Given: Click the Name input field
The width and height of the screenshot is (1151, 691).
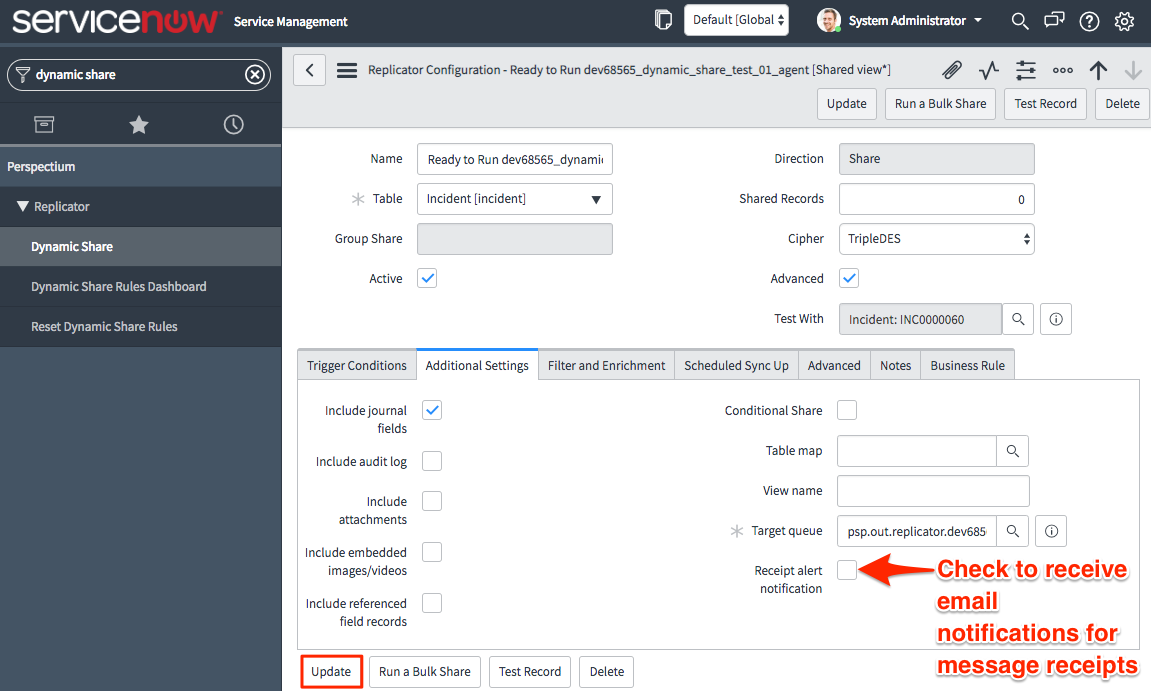Looking at the screenshot, I should click(515, 159).
